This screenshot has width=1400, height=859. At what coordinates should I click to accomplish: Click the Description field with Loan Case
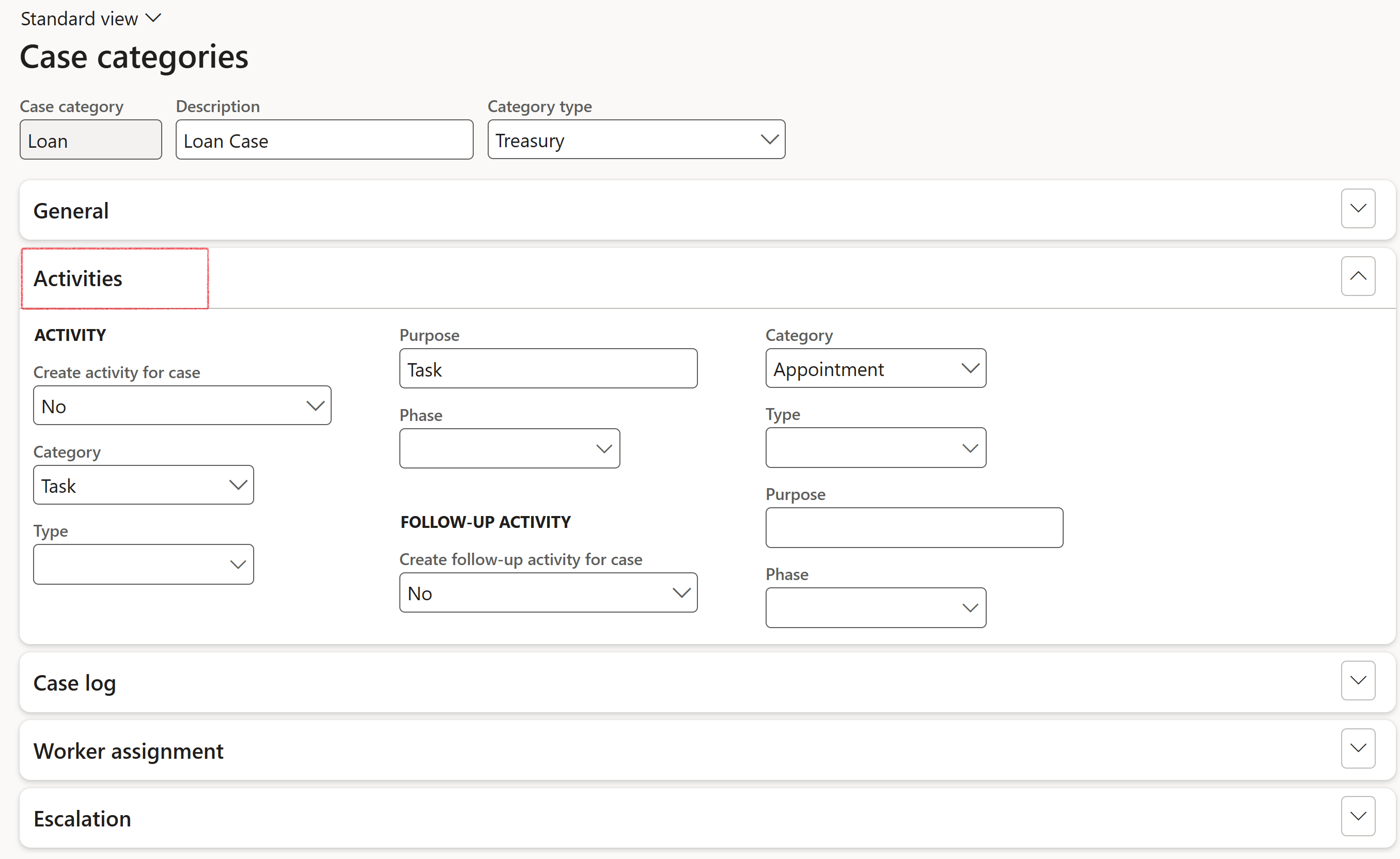[x=324, y=140]
